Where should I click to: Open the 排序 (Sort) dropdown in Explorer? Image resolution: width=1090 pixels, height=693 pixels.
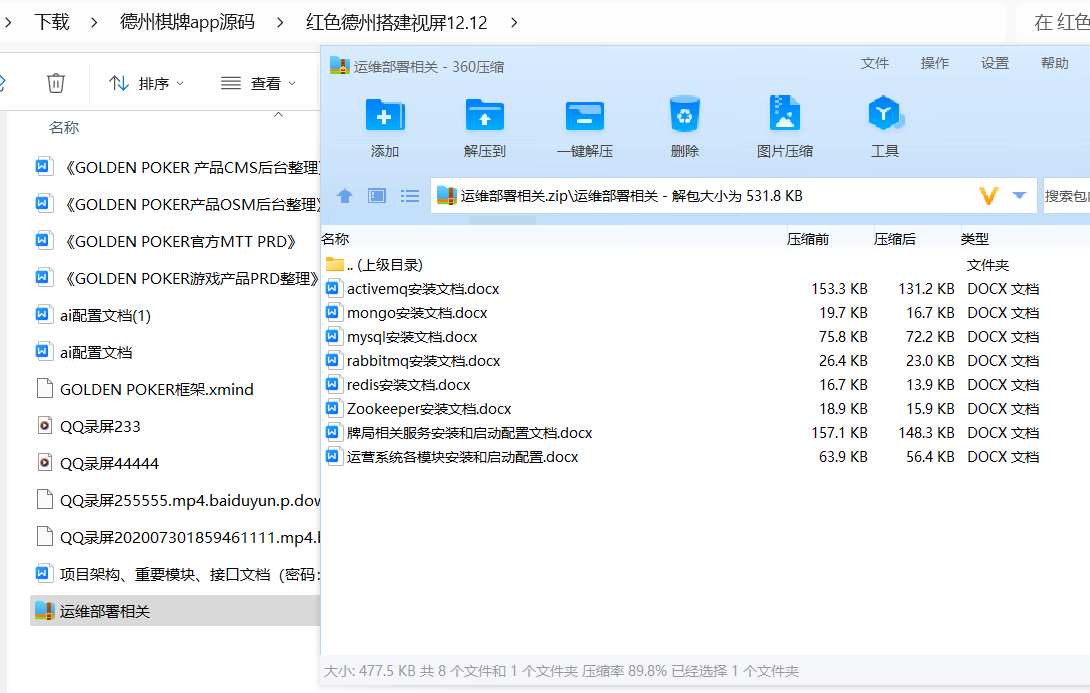pos(147,83)
